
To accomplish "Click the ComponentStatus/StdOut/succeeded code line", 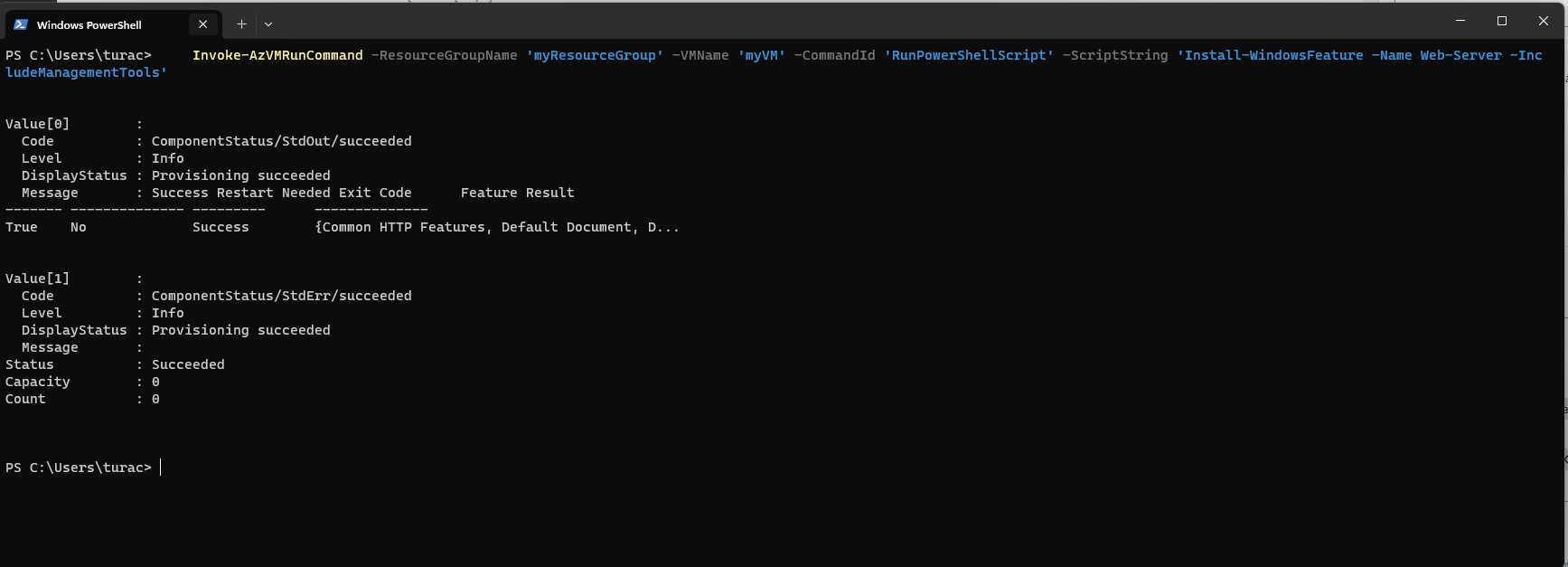I will click(281, 141).
